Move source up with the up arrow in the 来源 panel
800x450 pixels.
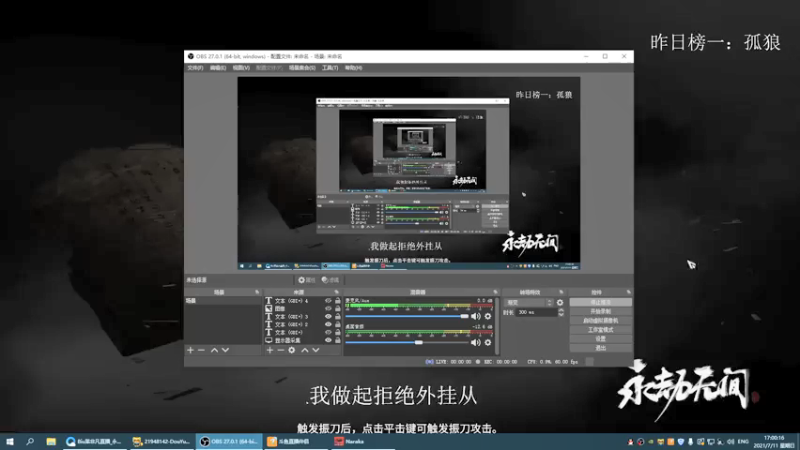pos(305,350)
